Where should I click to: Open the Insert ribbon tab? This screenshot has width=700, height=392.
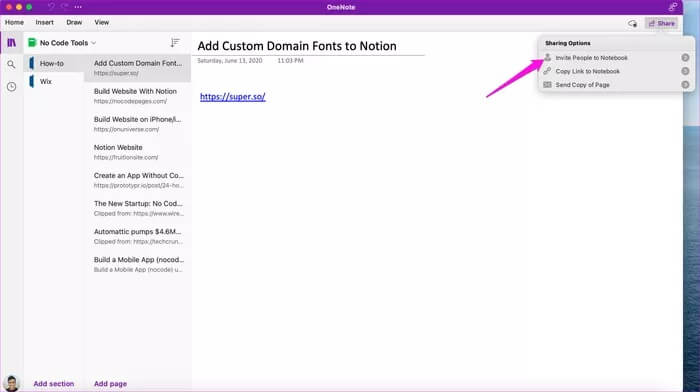(45, 22)
